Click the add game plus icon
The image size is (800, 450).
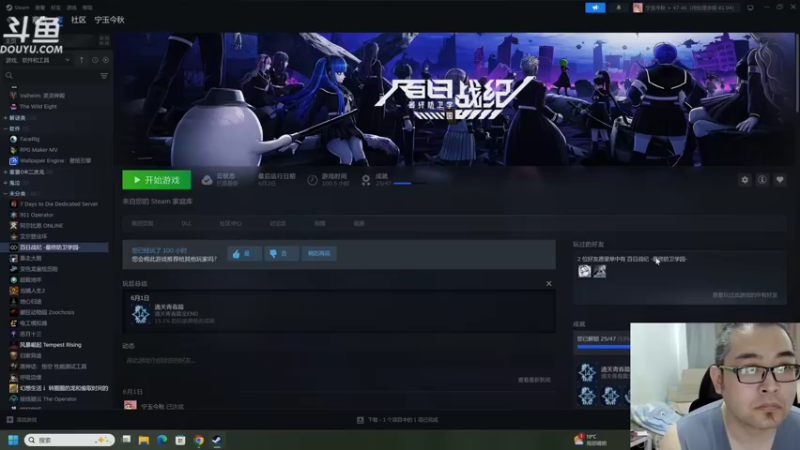pos(10,420)
